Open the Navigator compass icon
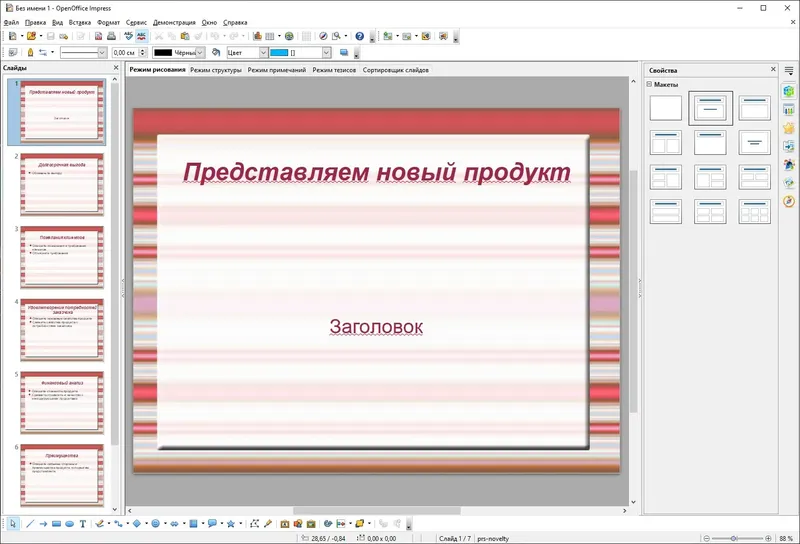The image size is (800, 544). 323,36
